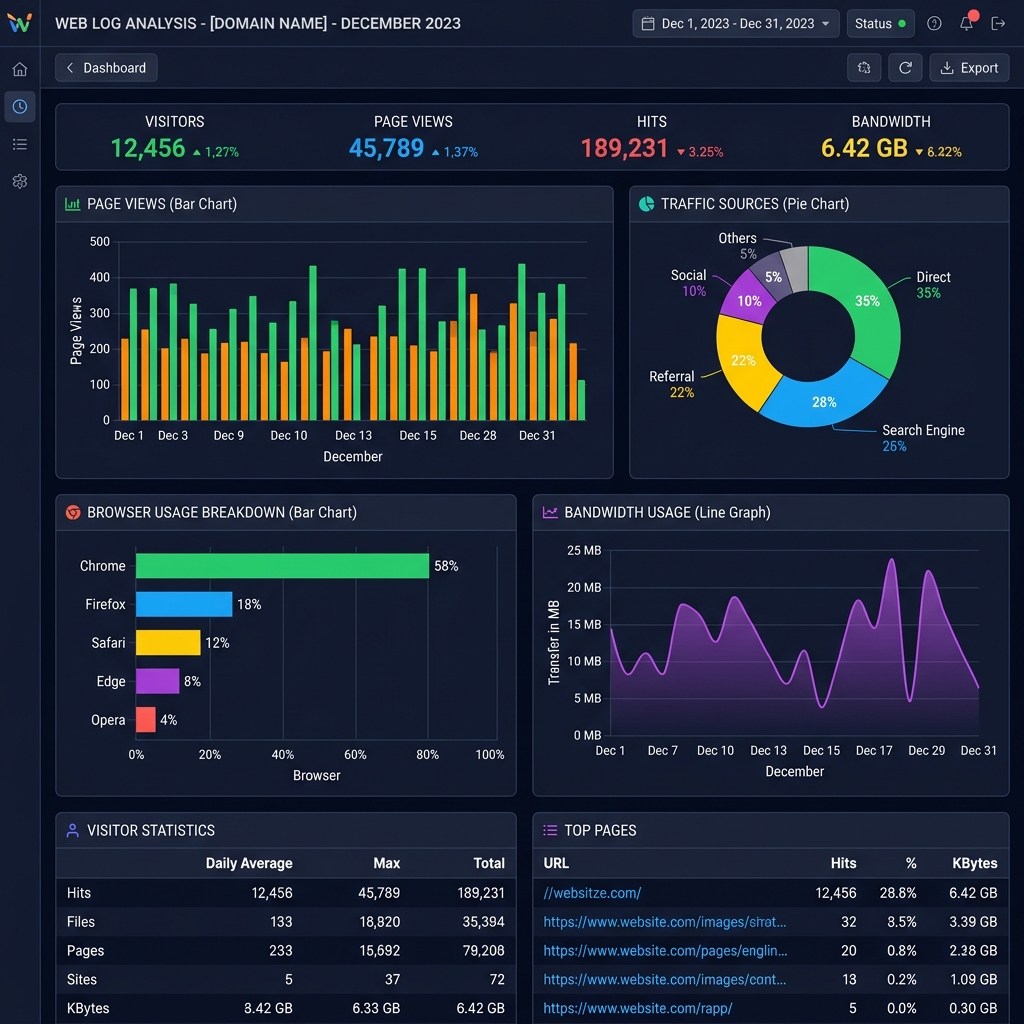The image size is (1024, 1024).
Task: Click the calendar icon in date range
Action: [648, 24]
